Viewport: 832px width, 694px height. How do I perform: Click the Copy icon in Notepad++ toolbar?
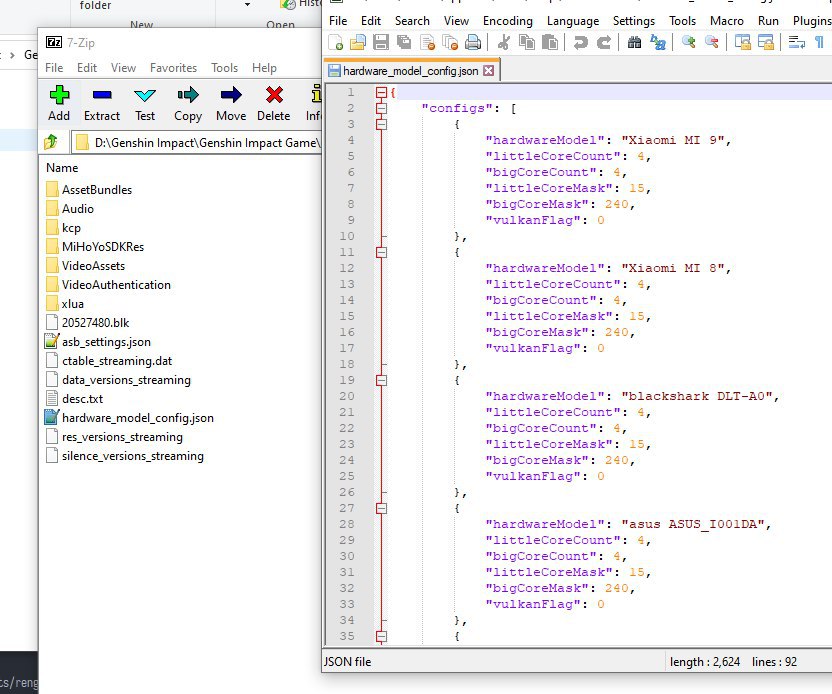tap(527, 42)
